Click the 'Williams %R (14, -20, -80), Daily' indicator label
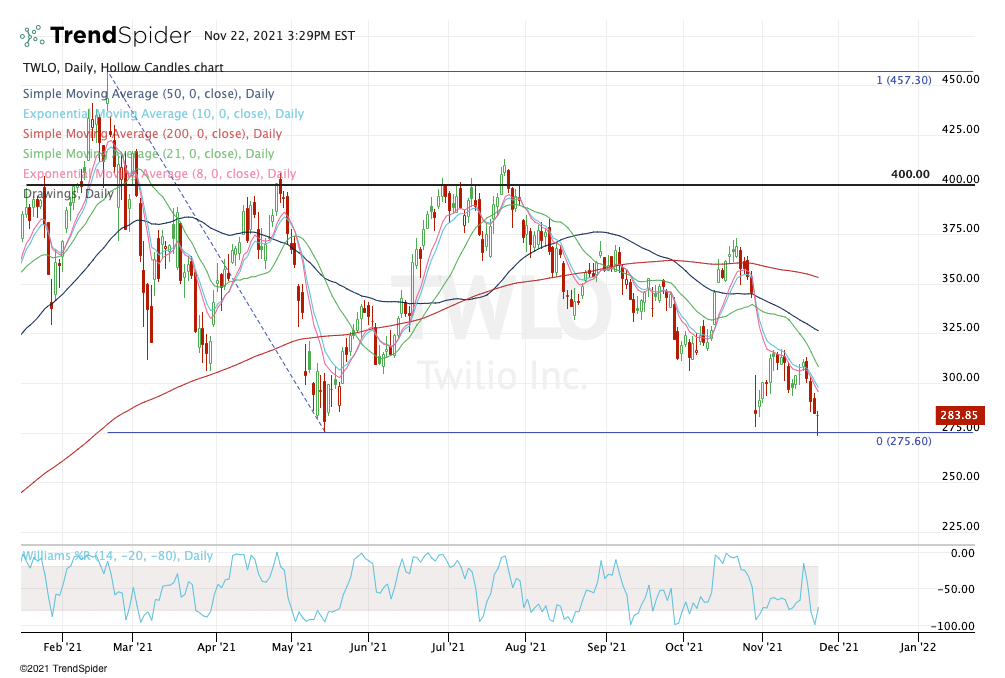 click(x=118, y=556)
